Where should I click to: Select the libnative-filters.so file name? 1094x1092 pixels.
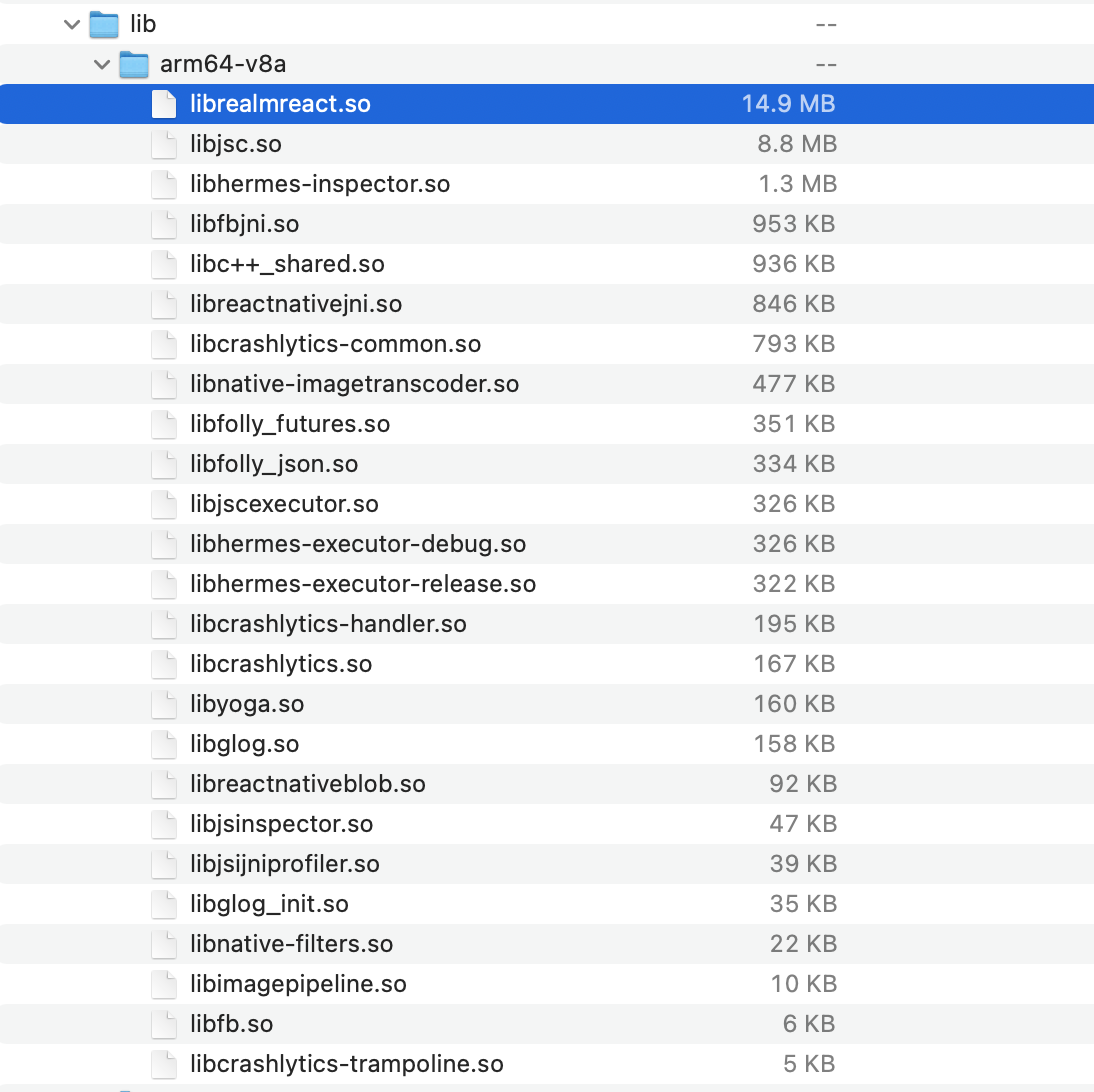(292, 944)
